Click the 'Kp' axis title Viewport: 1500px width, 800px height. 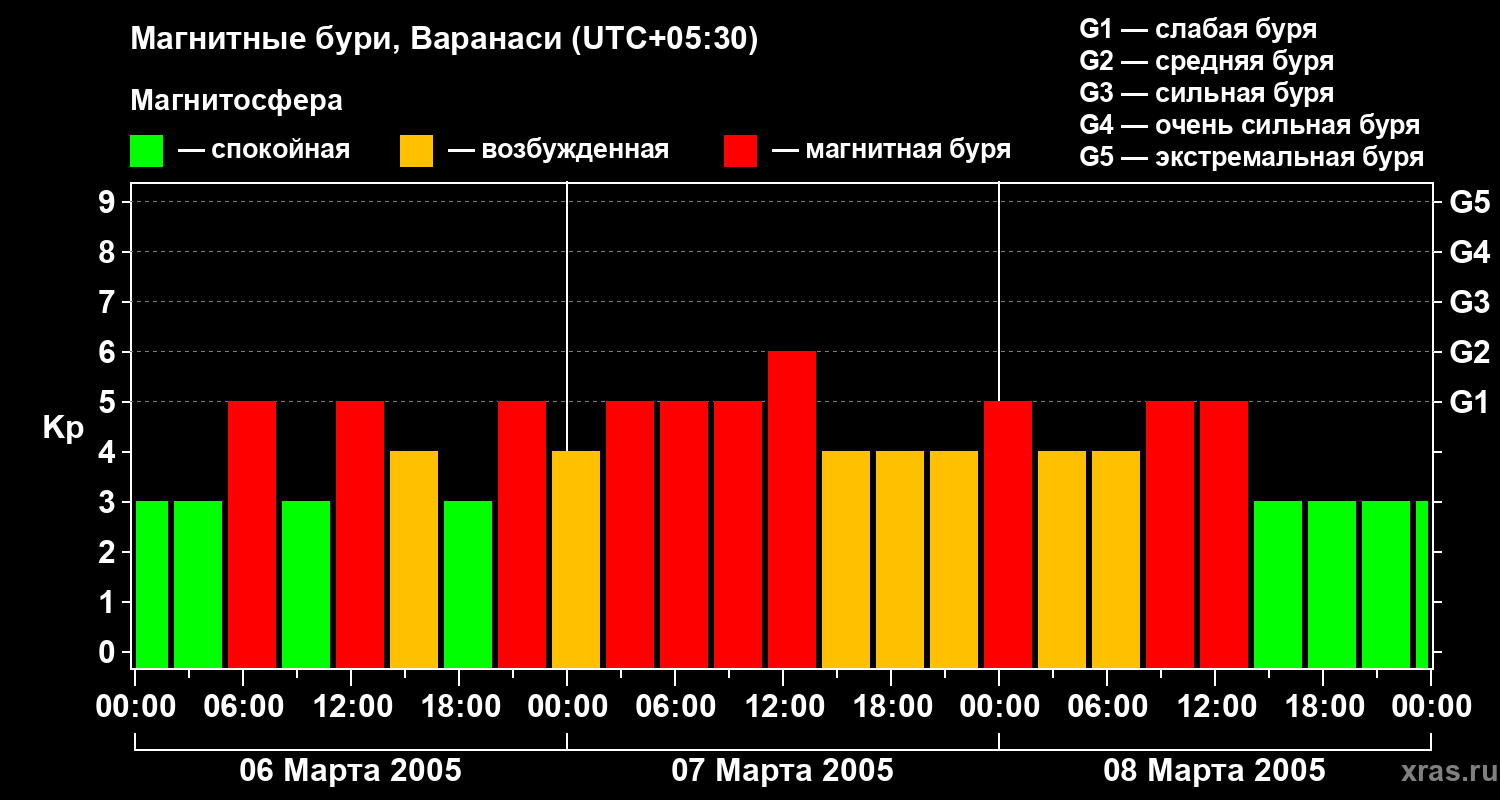point(63,428)
